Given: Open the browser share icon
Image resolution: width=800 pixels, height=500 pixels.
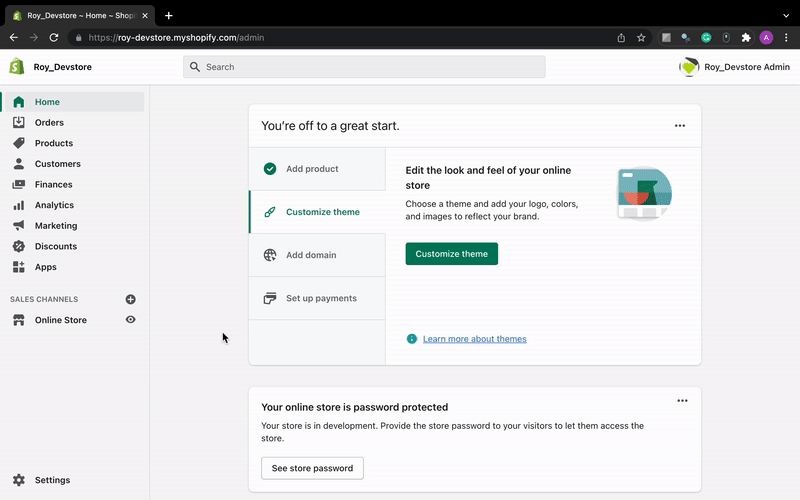Looking at the screenshot, I should 621,37.
